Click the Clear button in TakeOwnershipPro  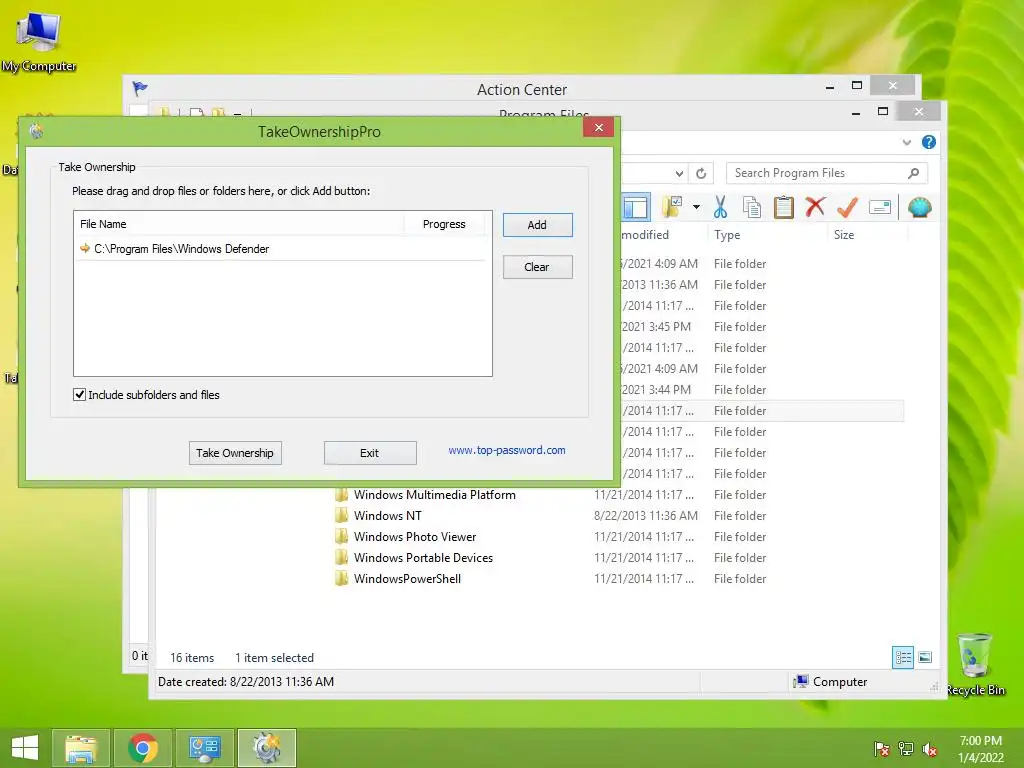[x=537, y=266]
